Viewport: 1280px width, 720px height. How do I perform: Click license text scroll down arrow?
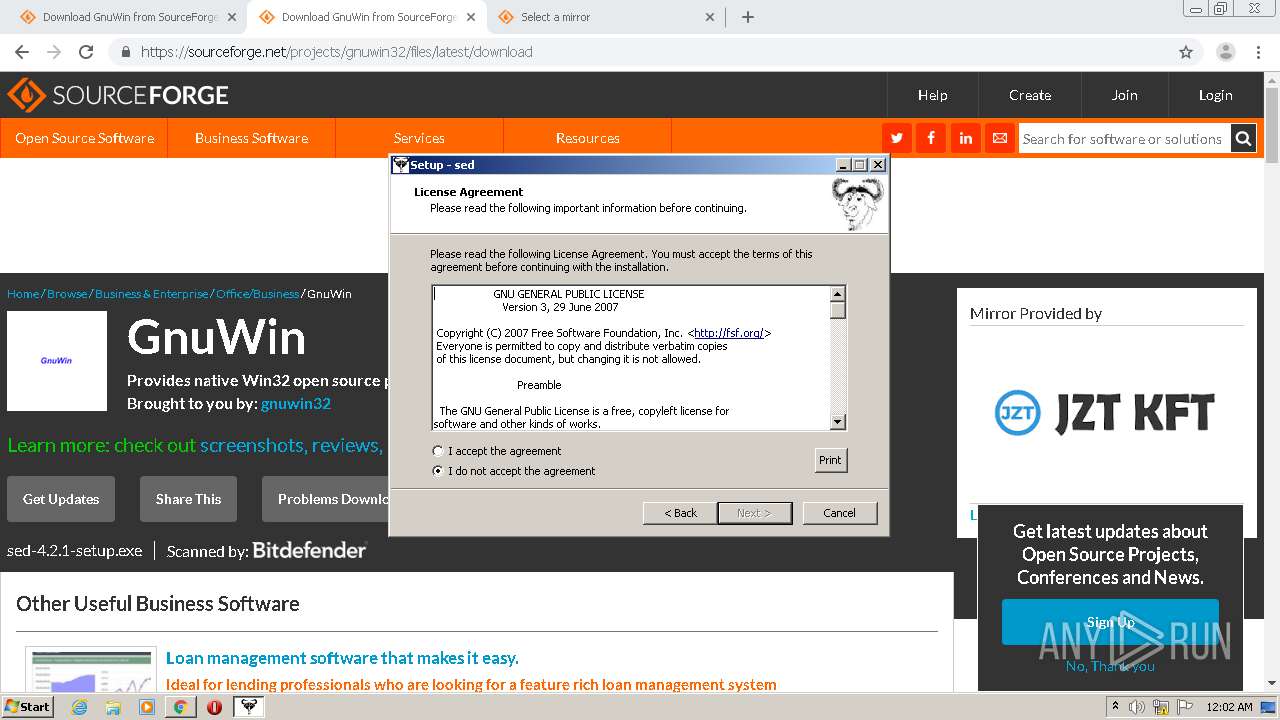pyautogui.click(x=838, y=422)
